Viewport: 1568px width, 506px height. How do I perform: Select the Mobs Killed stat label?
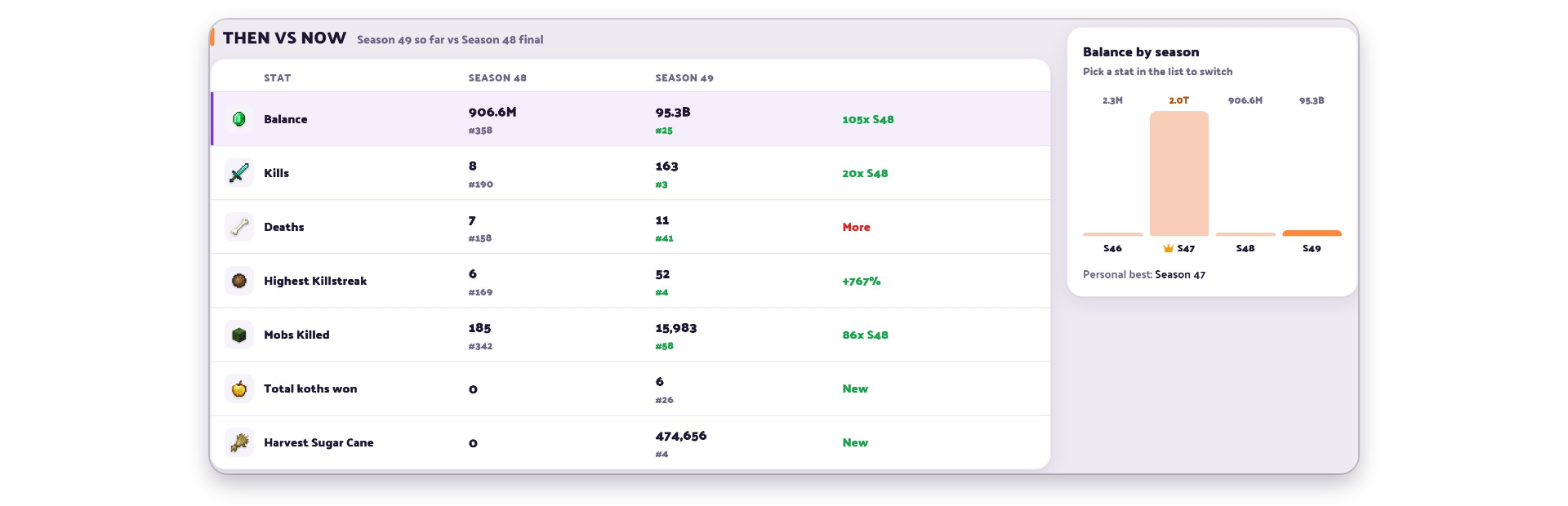coord(296,335)
